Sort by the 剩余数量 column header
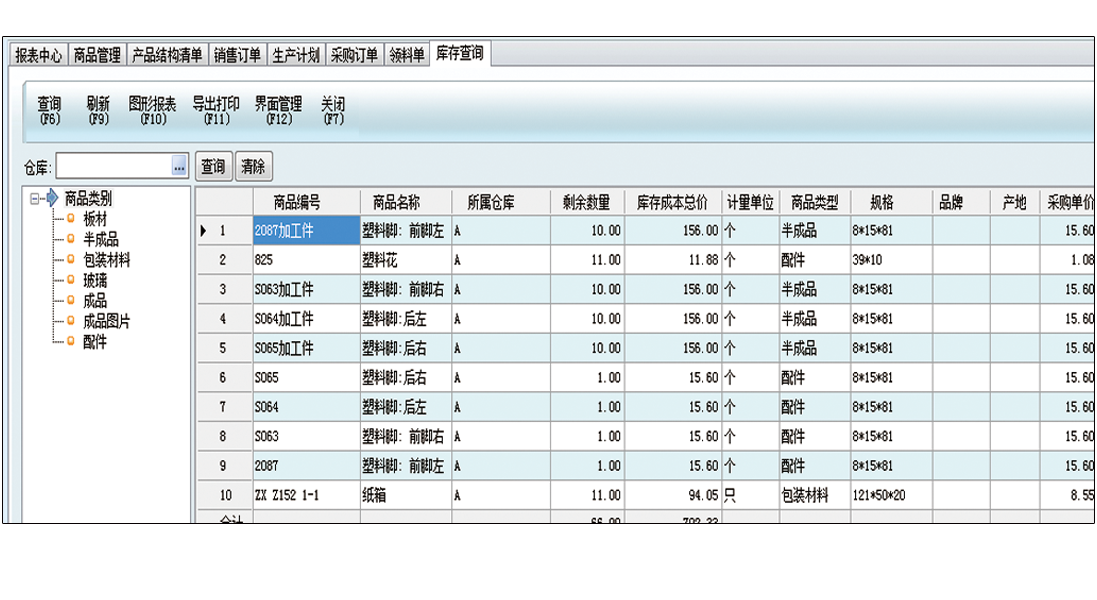Image resolution: width=1097 pixels, height=600 pixels. click(586, 203)
